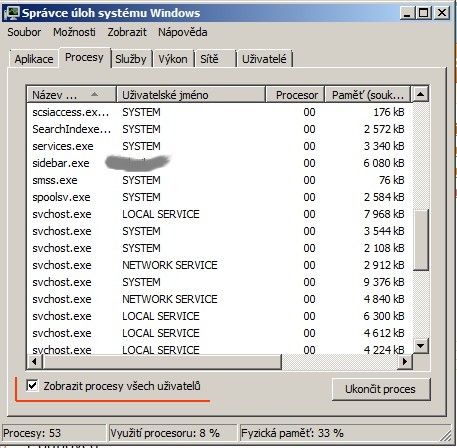Select svchost.exe using 7 968 kB

tap(219, 214)
